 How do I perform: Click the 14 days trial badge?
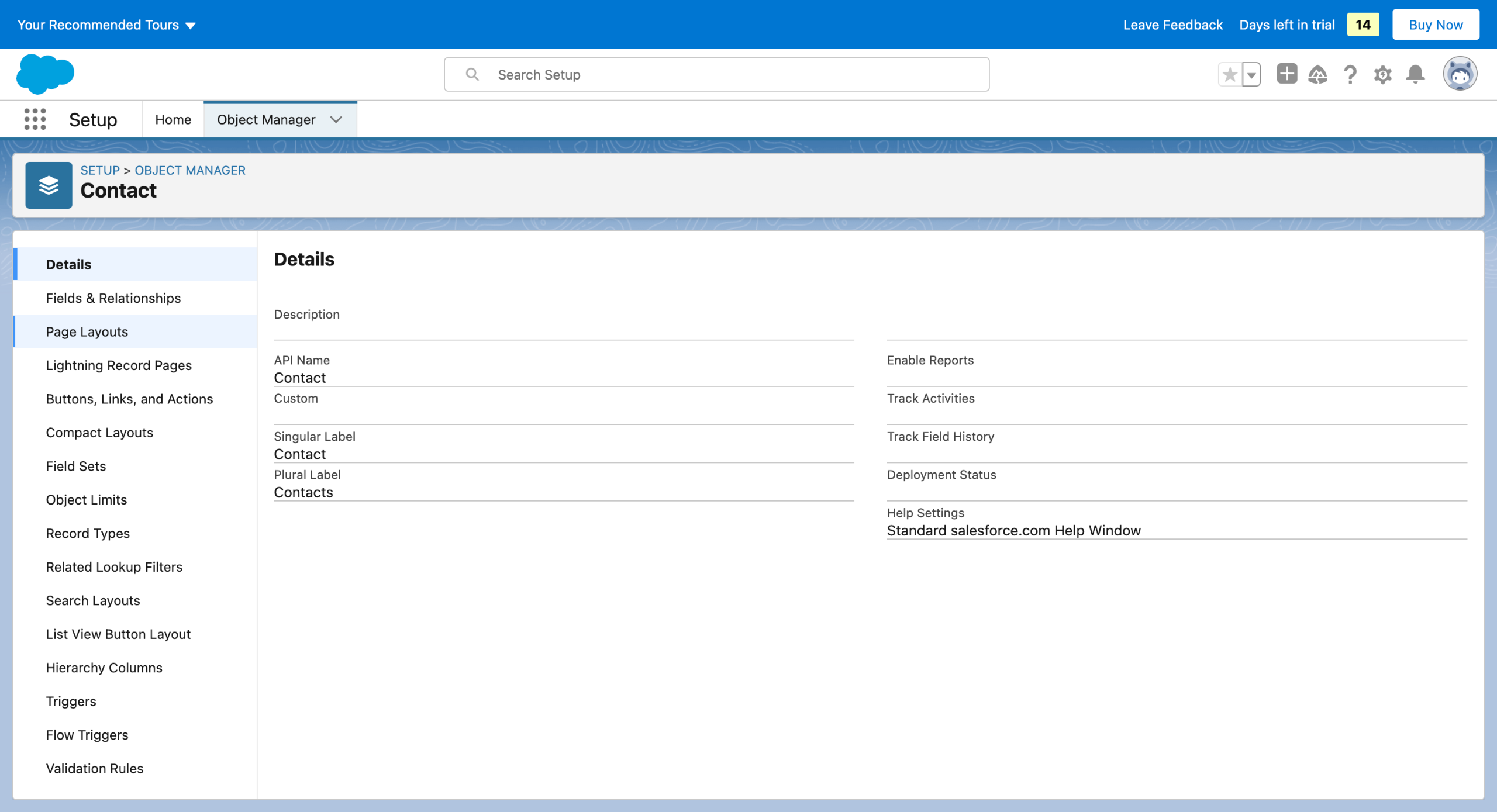click(1363, 25)
